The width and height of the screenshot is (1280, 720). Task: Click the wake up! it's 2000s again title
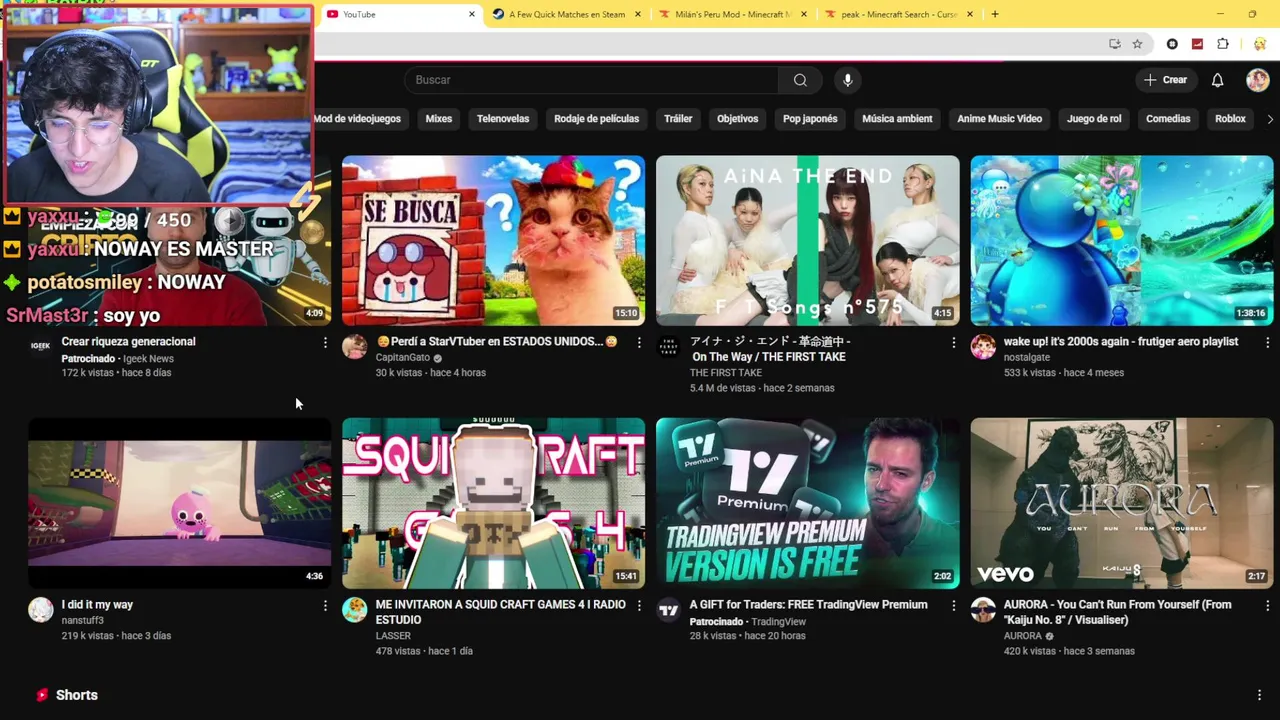pos(1121,342)
